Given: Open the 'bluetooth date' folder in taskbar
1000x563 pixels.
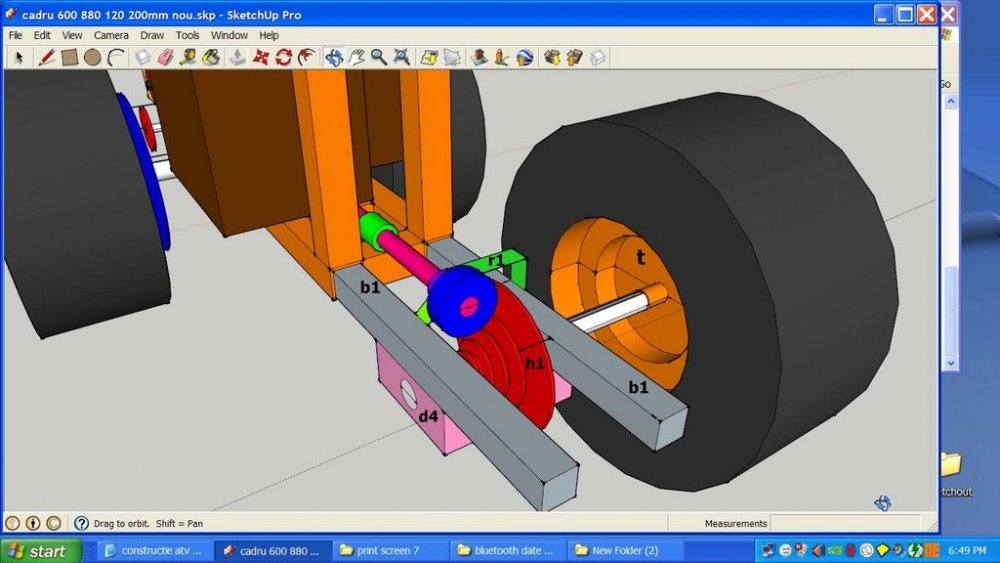Looking at the screenshot, I should (509, 550).
